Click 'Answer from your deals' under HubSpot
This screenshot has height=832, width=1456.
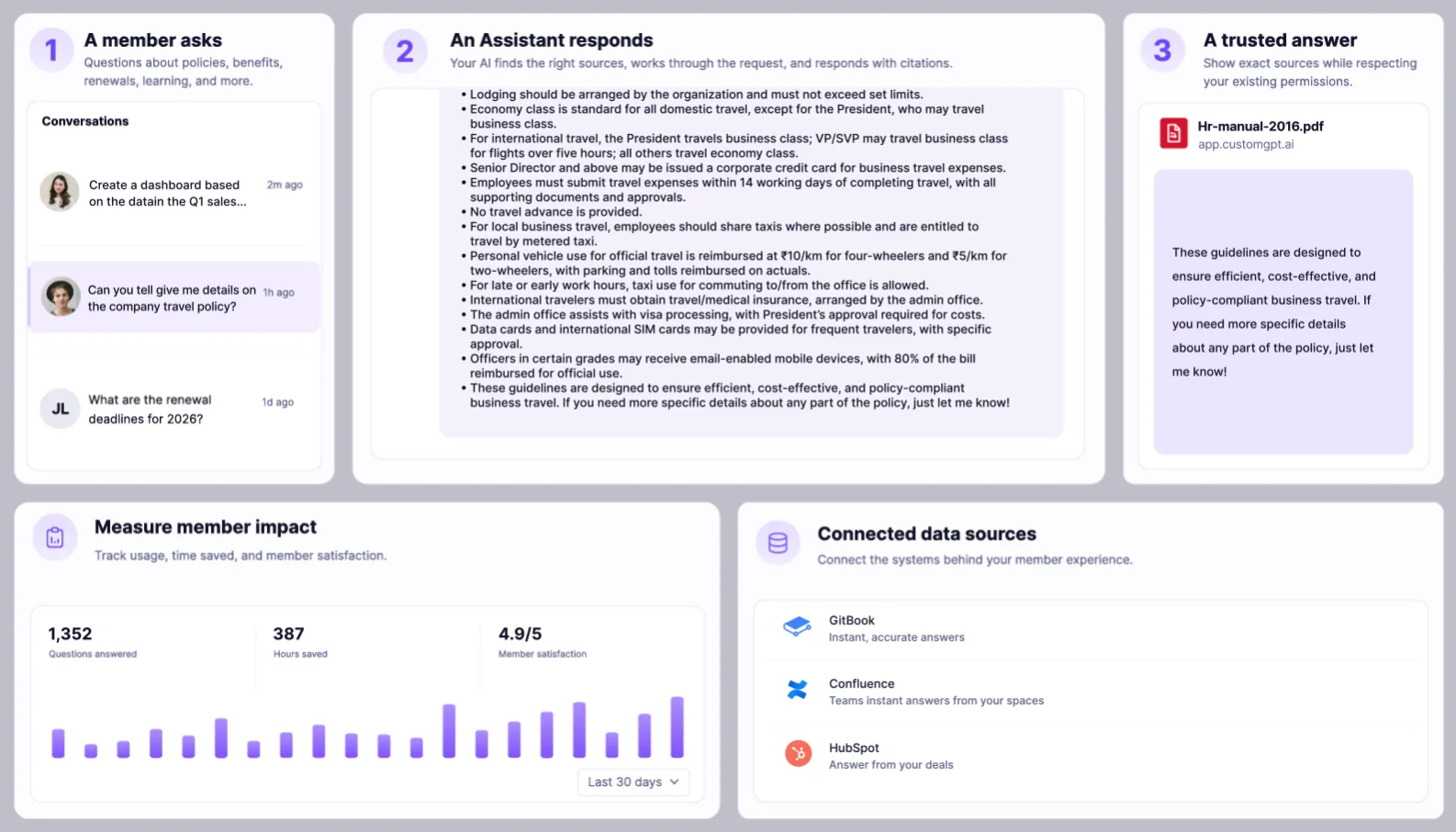(891, 765)
